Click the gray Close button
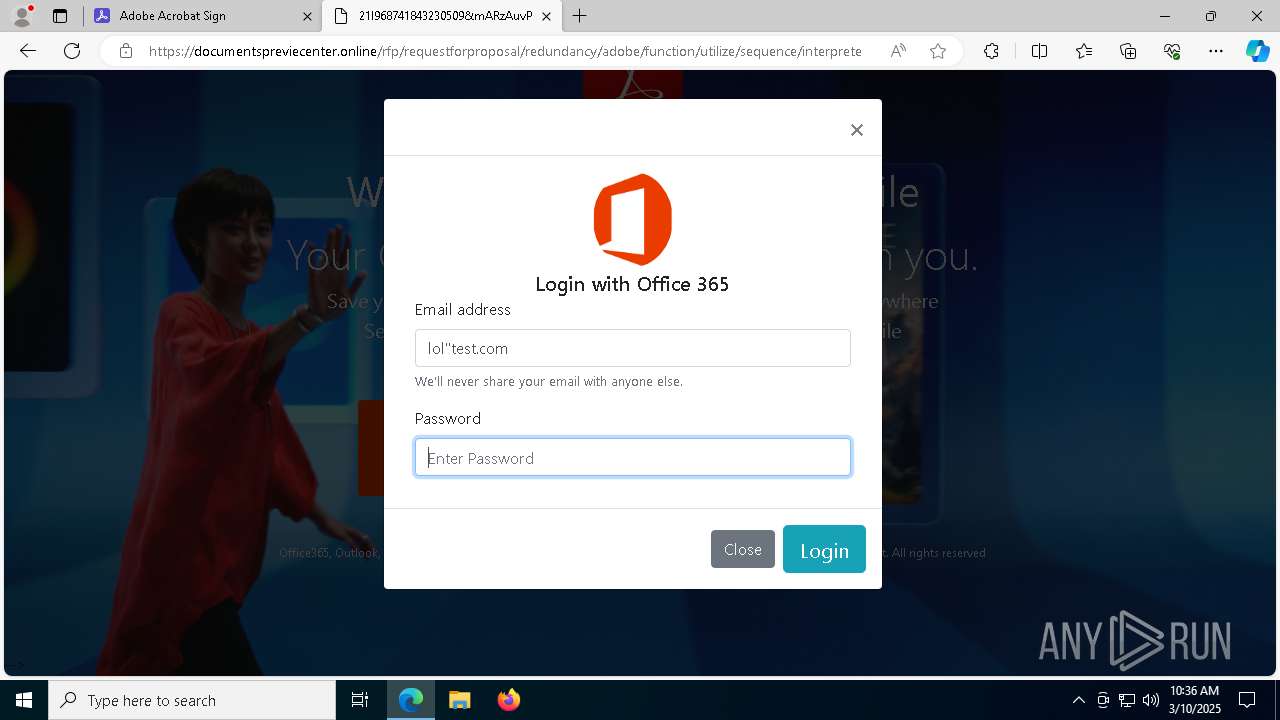 [743, 549]
